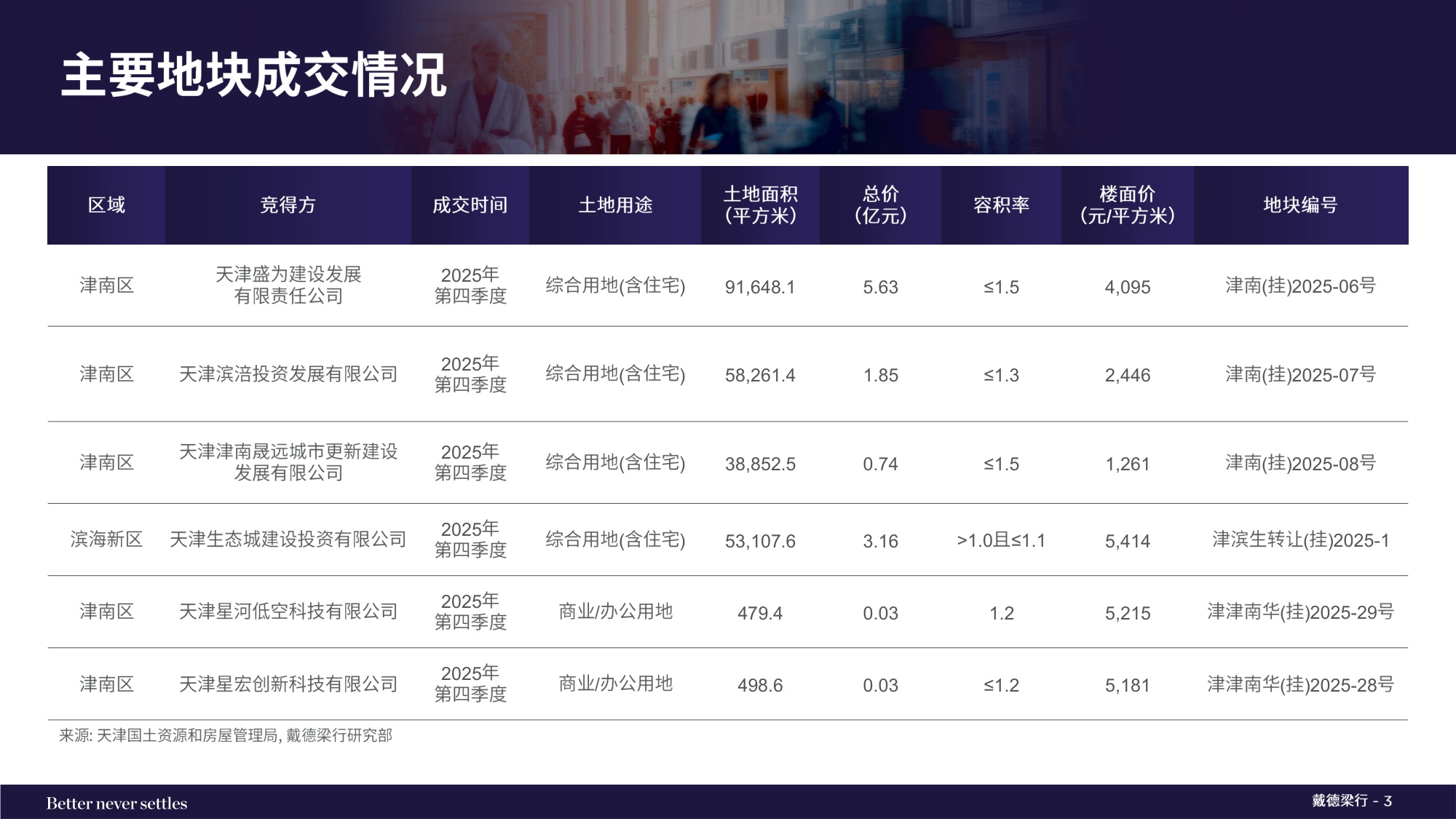Click the total price 5.63
The height and width of the screenshot is (819, 1456).
pyautogui.click(x=880, y=287)
